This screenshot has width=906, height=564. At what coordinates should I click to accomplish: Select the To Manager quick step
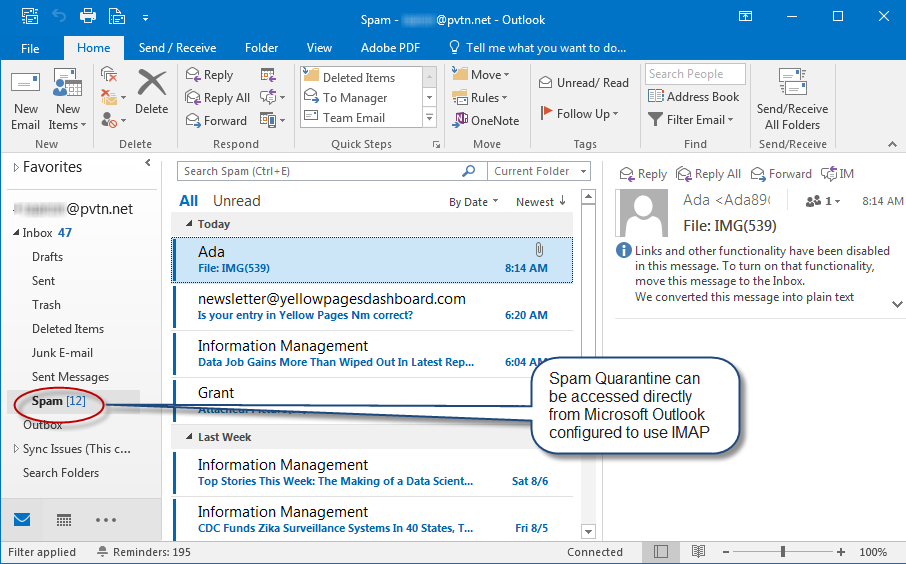(362, 97)
